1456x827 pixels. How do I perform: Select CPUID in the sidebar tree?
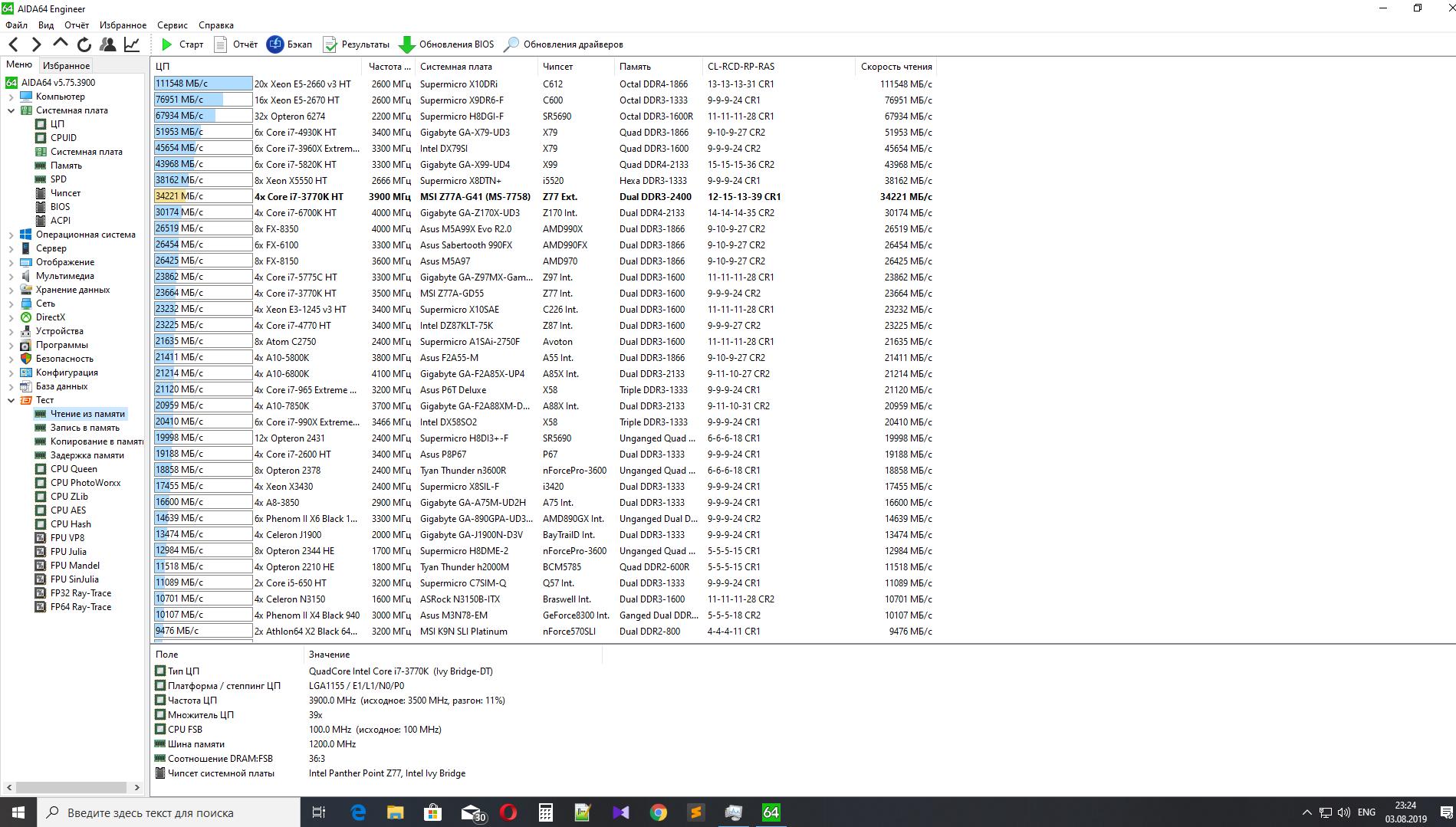63,138
